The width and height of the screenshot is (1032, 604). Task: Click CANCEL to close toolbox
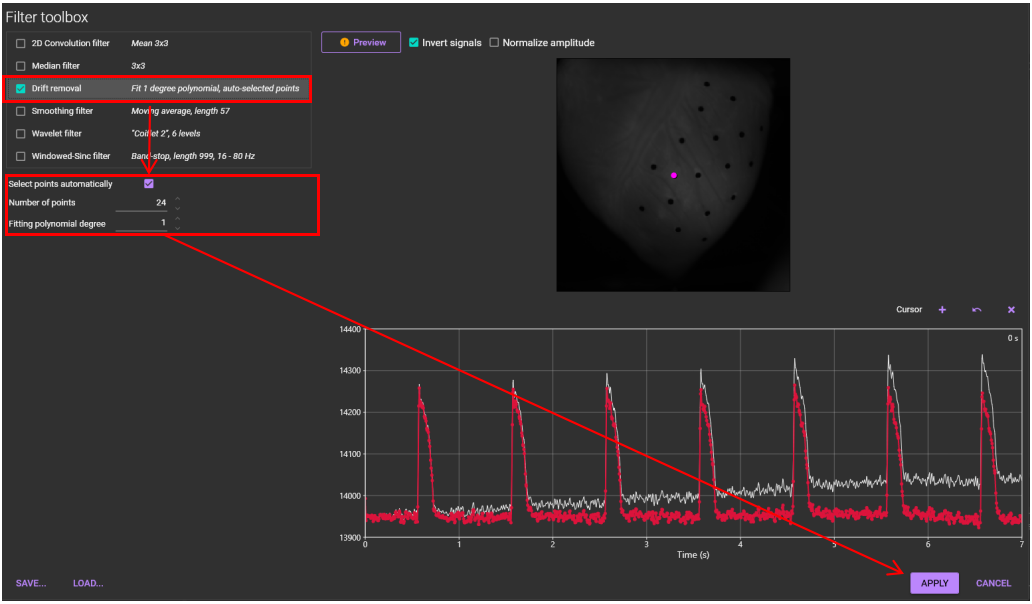tap(993, 583)
